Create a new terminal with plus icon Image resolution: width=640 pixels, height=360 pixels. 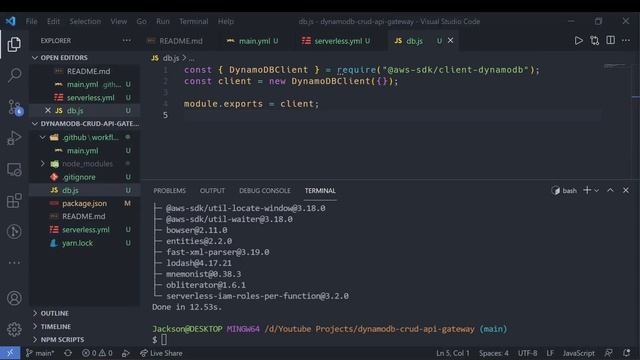pyautogui.click(x=587, y=190)
